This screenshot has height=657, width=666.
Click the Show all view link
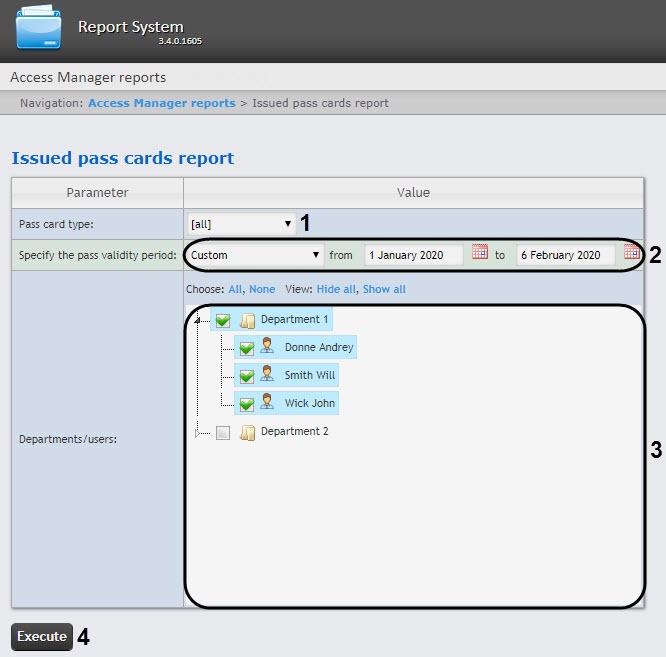pos(384,289)
